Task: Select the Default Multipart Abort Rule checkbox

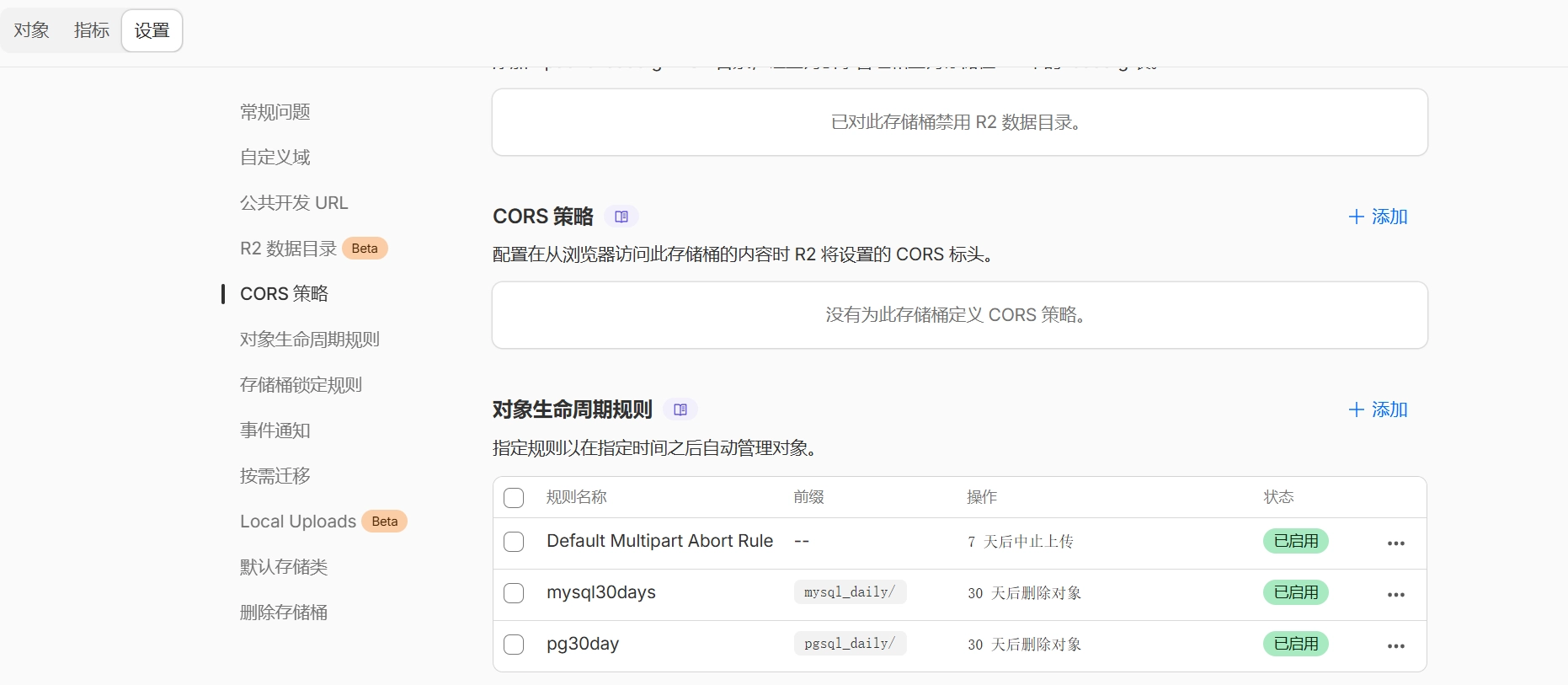Action: click(x=514, y=542)
